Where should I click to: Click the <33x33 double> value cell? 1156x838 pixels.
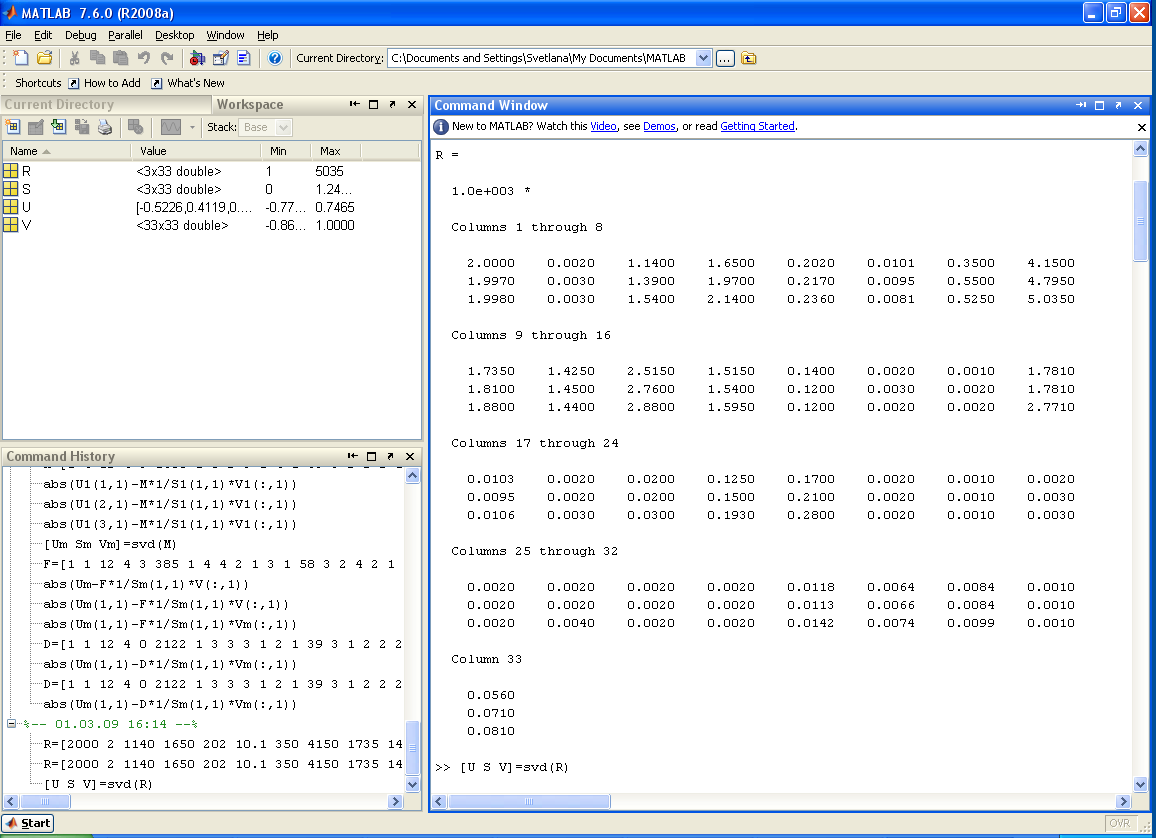tap(182, 225)
